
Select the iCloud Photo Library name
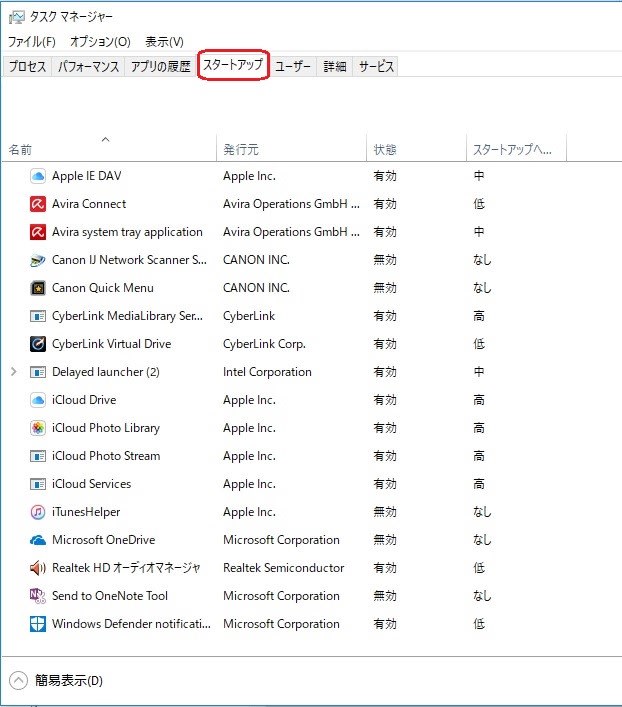pos(106,428)
